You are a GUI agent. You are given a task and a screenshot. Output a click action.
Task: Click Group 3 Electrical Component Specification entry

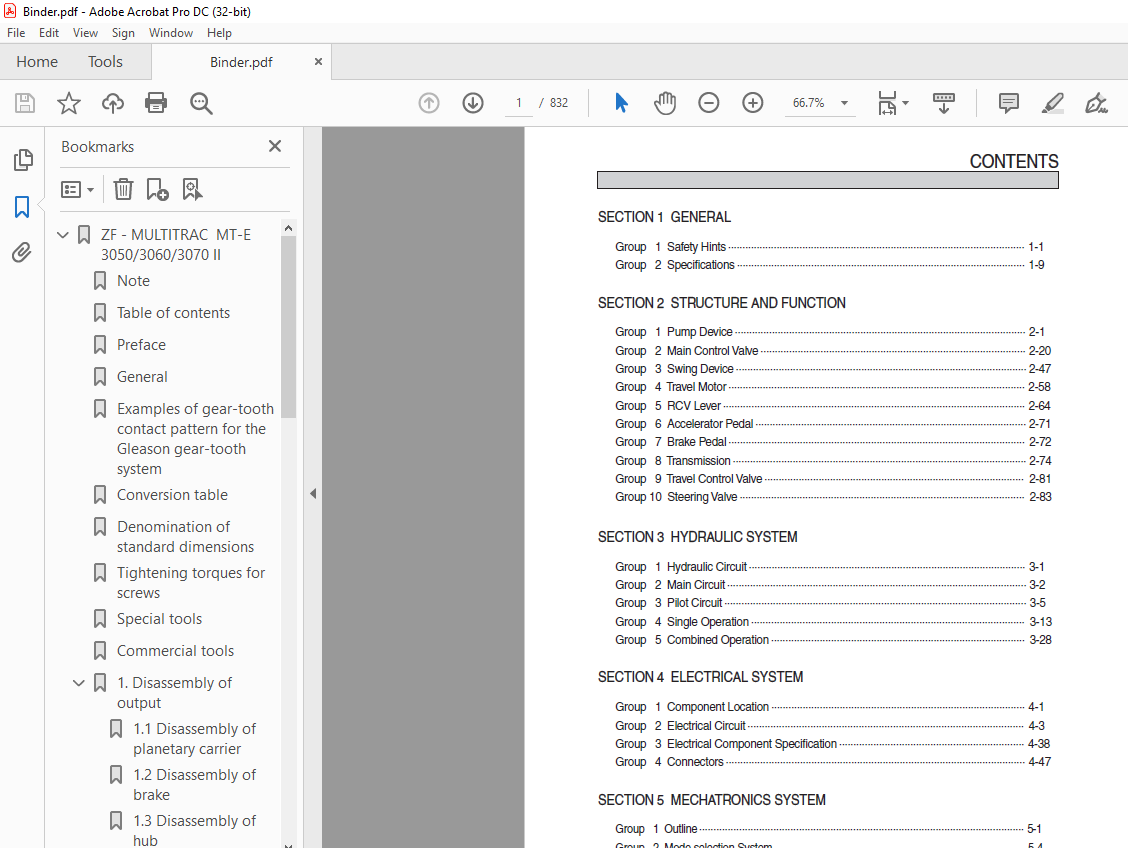click(833, 744)
